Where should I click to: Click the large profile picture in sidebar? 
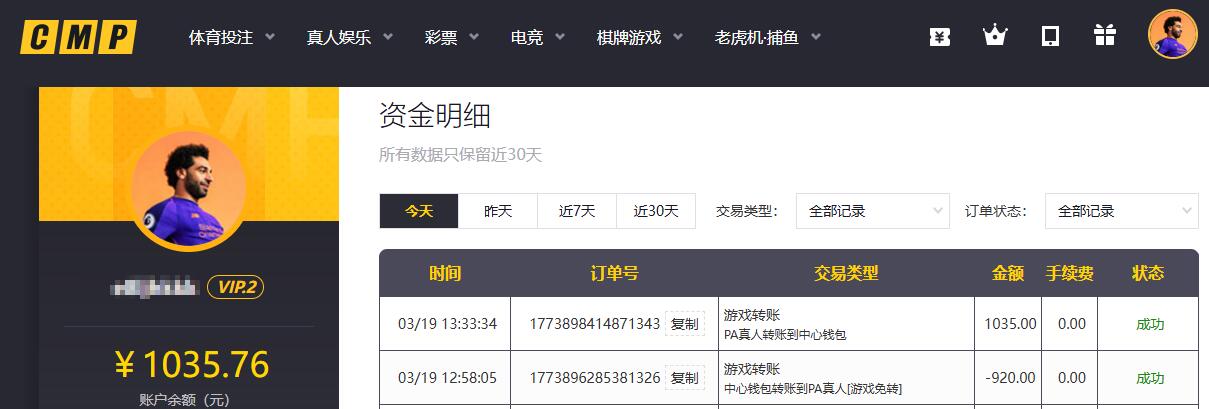[188, 189]
